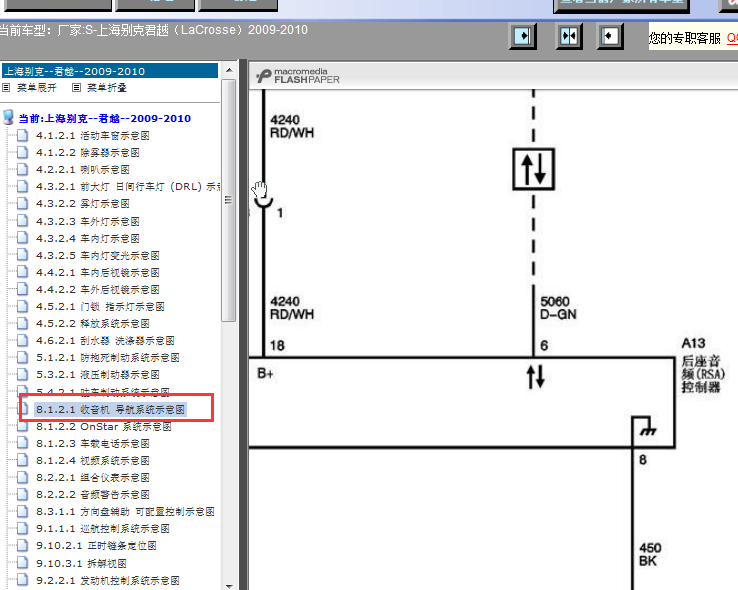The image size is (738, 590).
Task: Click the vertical splitter between tree and diagram
Action: point(243,325)
